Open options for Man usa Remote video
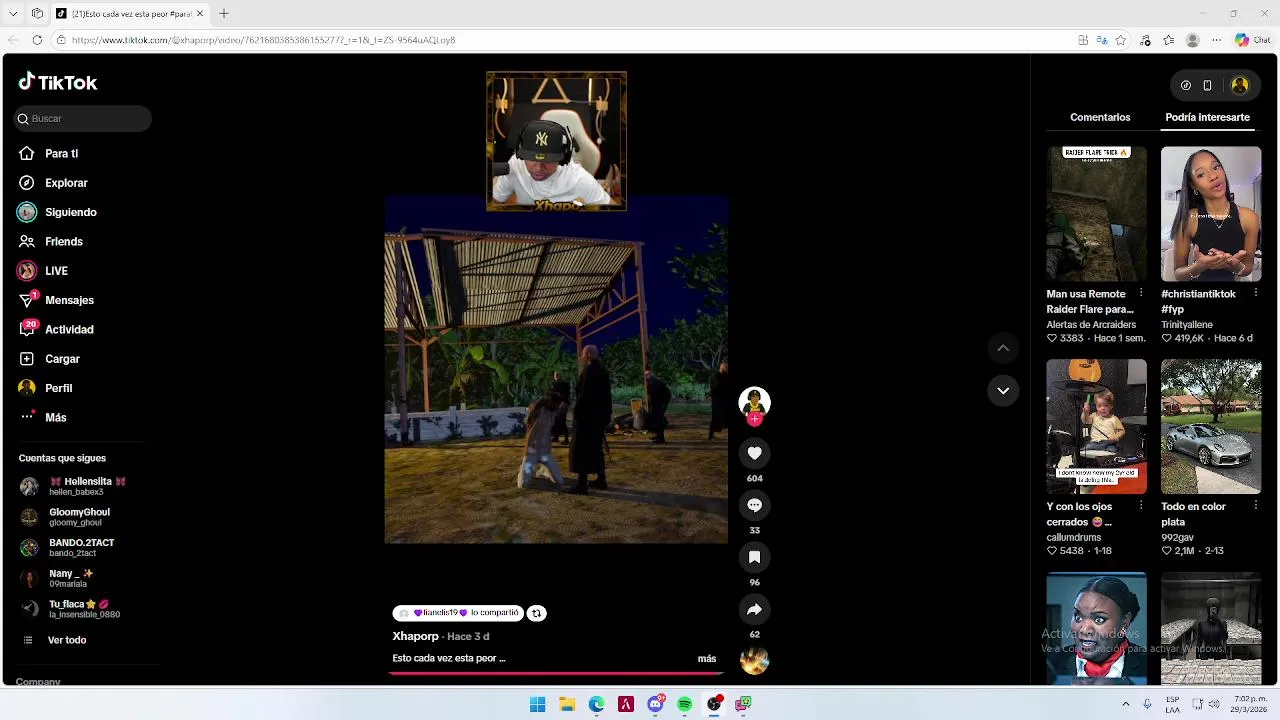 tap(1141, 294)
